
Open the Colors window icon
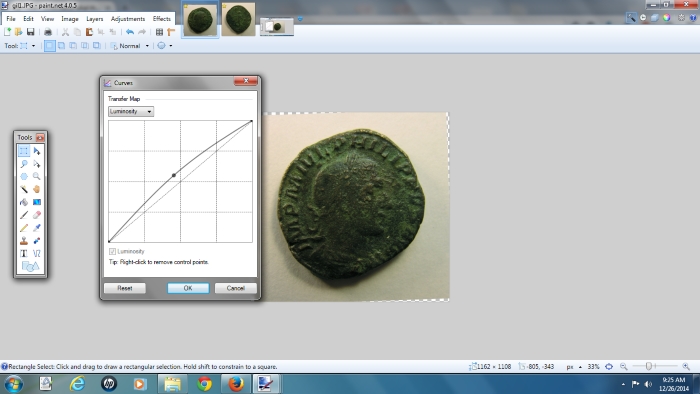tap(667, 17)
